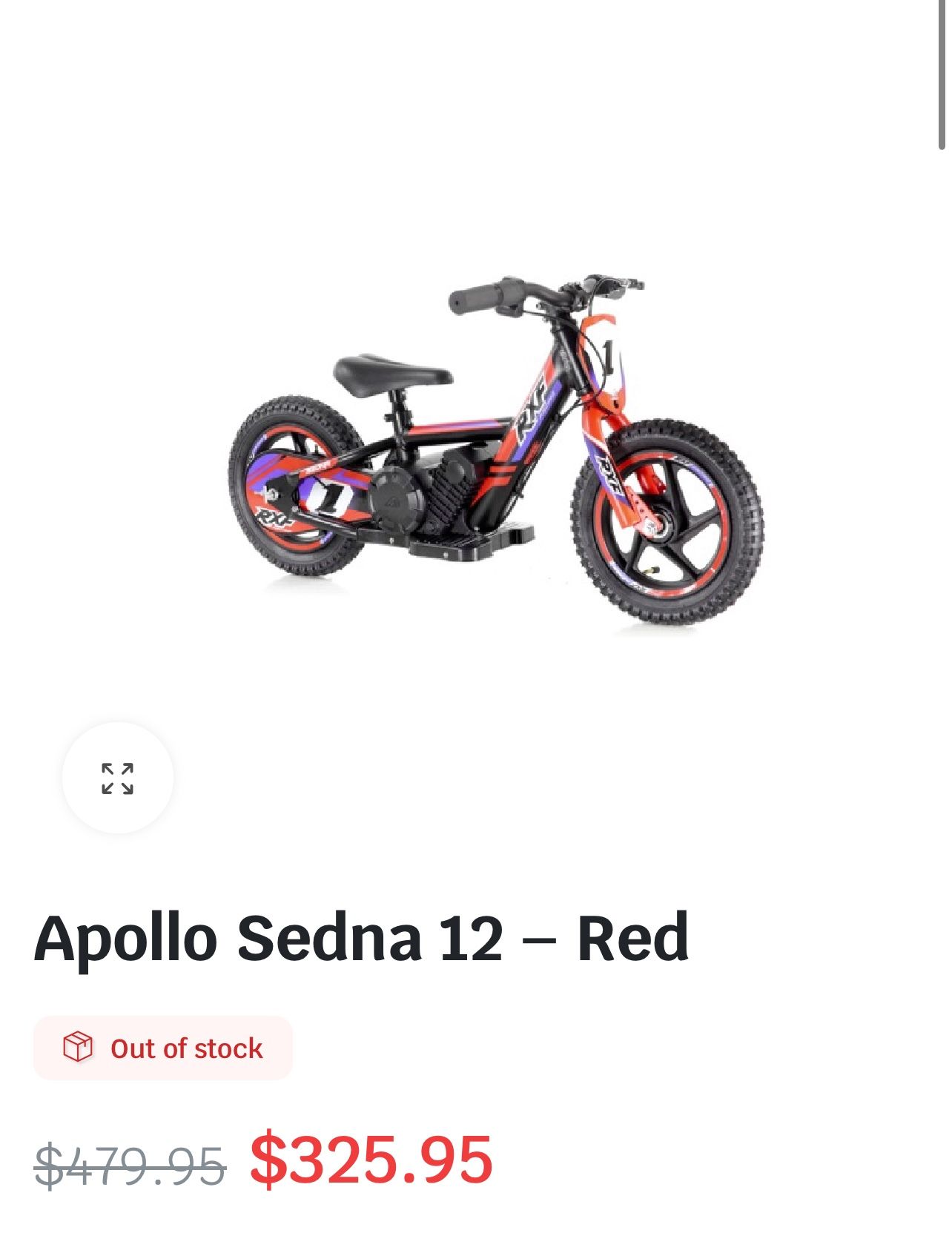952x1233 pixels.
Task: Click the bike's front wheel in photo
Action: pos(667,522)
